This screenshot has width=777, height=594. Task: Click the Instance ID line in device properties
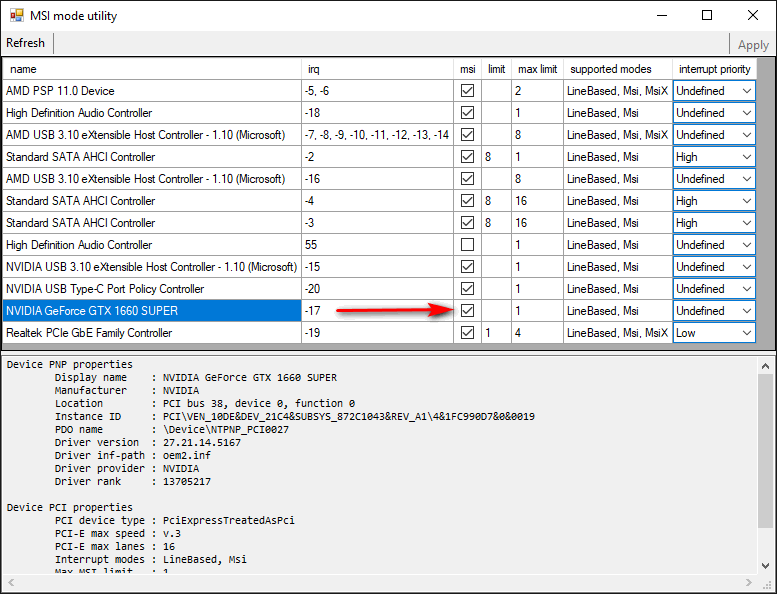(x=295, y=416)
